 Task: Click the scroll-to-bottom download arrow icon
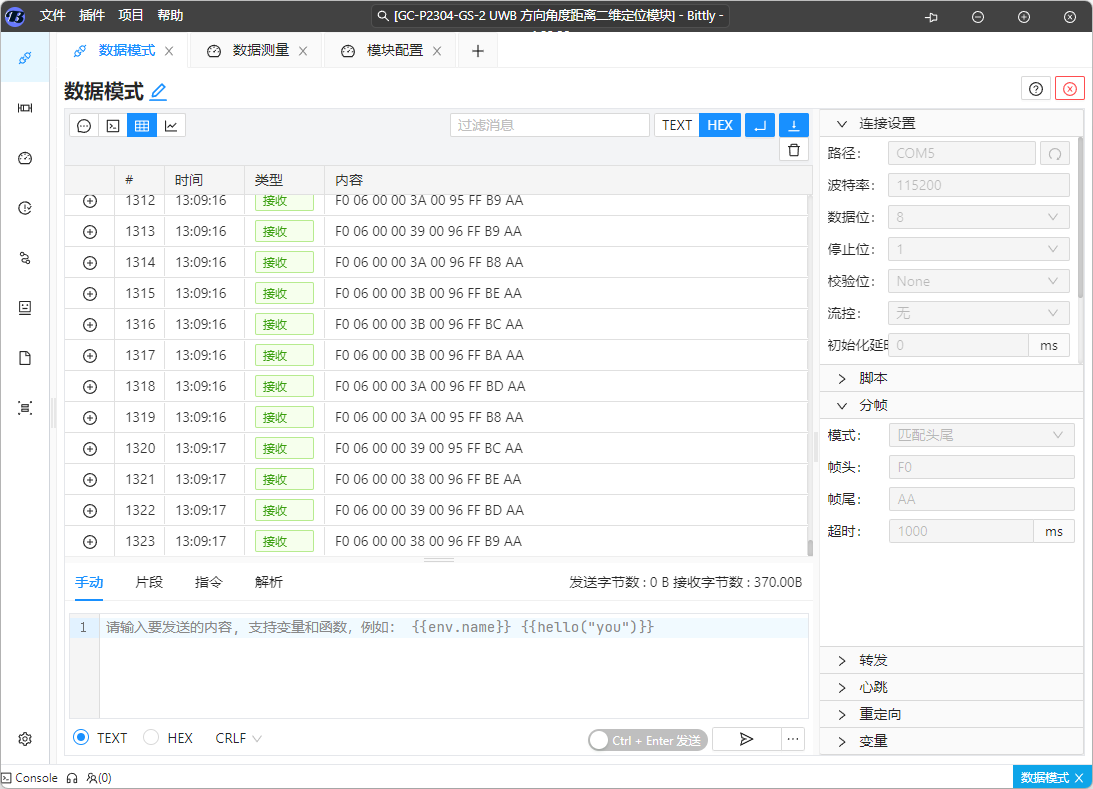(793, 125)
